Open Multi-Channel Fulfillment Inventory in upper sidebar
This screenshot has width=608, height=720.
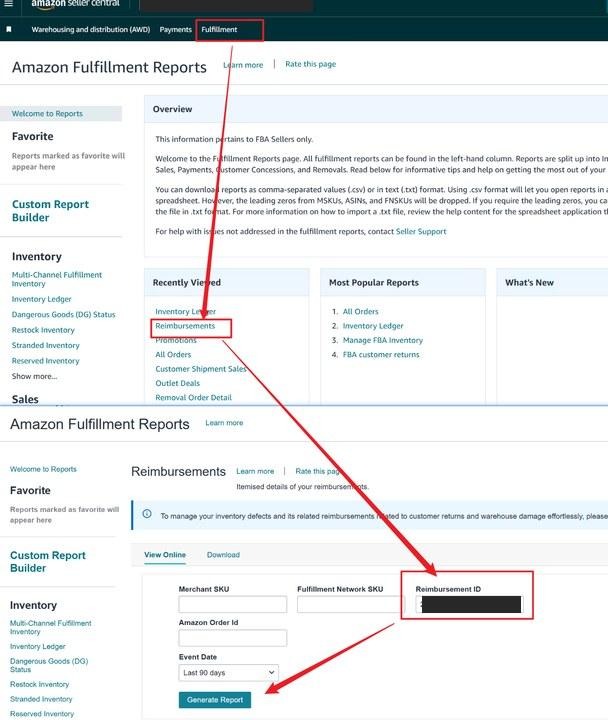tap(57, 279)
